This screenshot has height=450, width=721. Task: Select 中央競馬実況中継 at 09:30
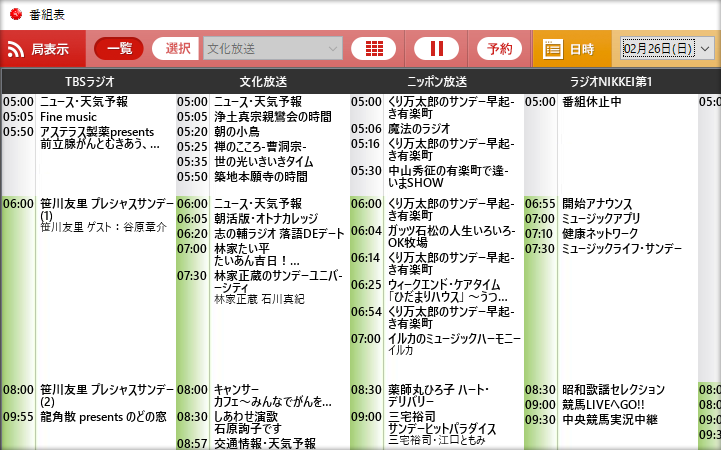[x=610, y=419]
